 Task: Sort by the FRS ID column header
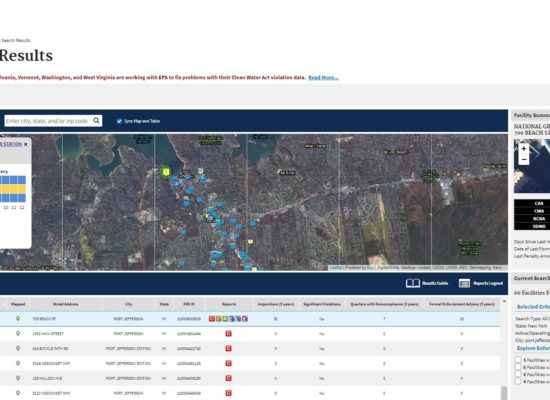pyautogui.click(x=189, y=304)
